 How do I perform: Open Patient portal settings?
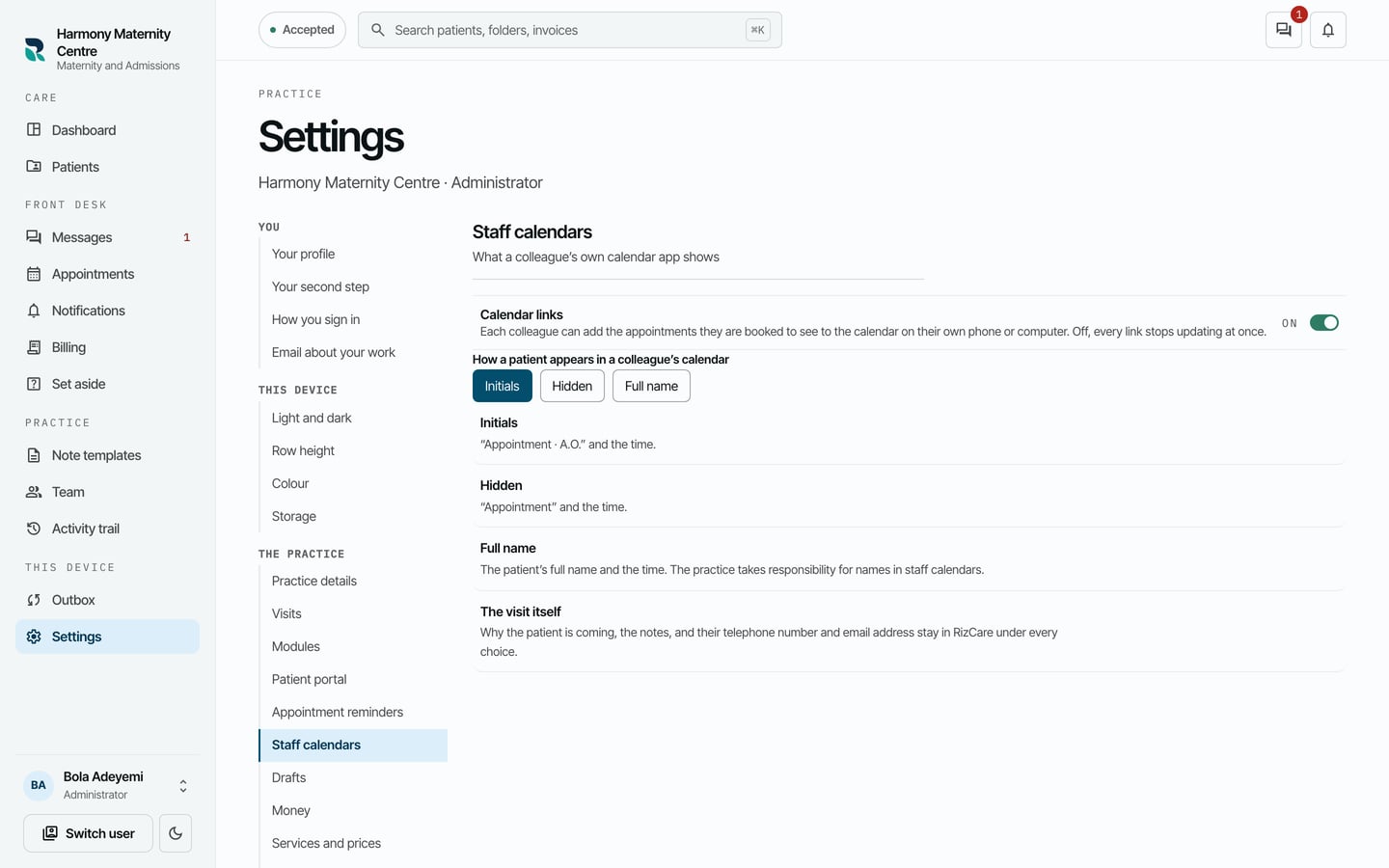point(353,679)
